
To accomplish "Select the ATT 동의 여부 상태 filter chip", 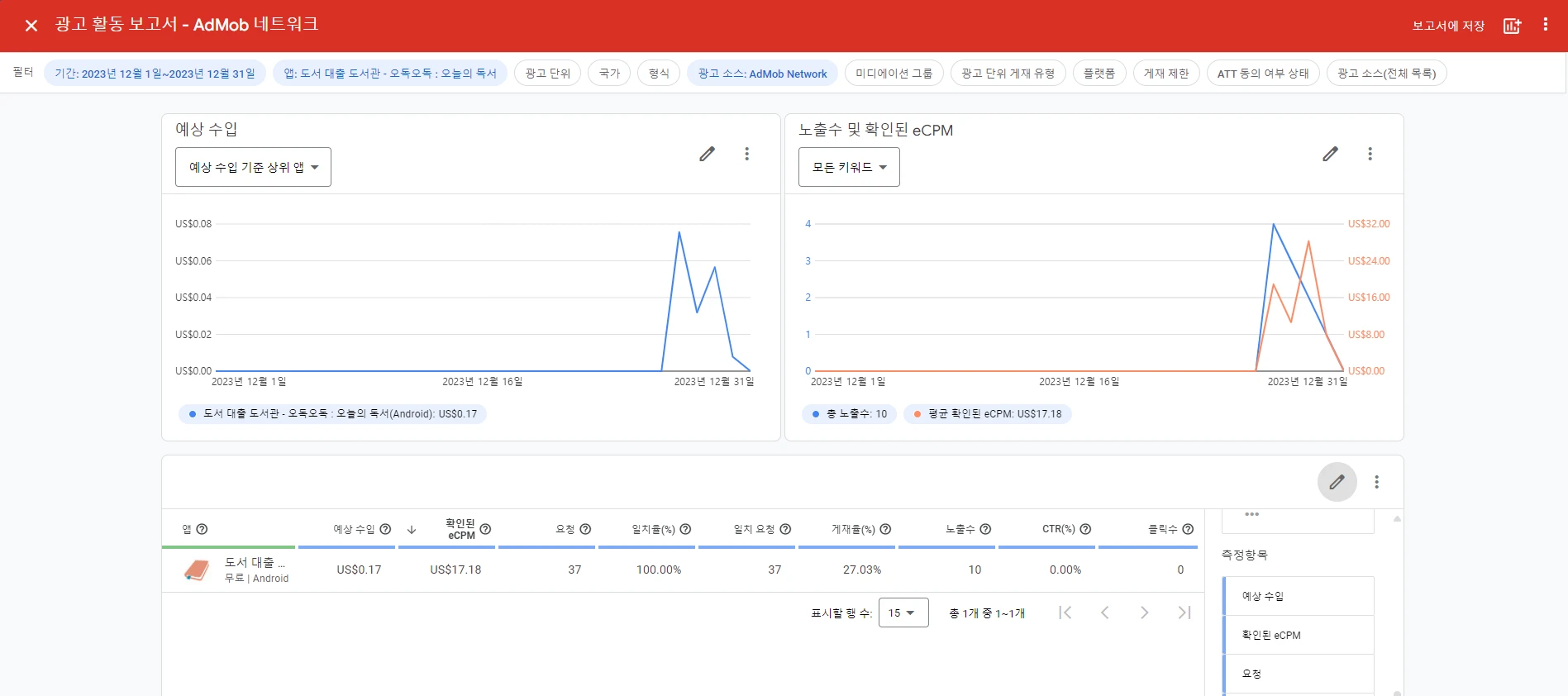I will [x=1263, y=74].
